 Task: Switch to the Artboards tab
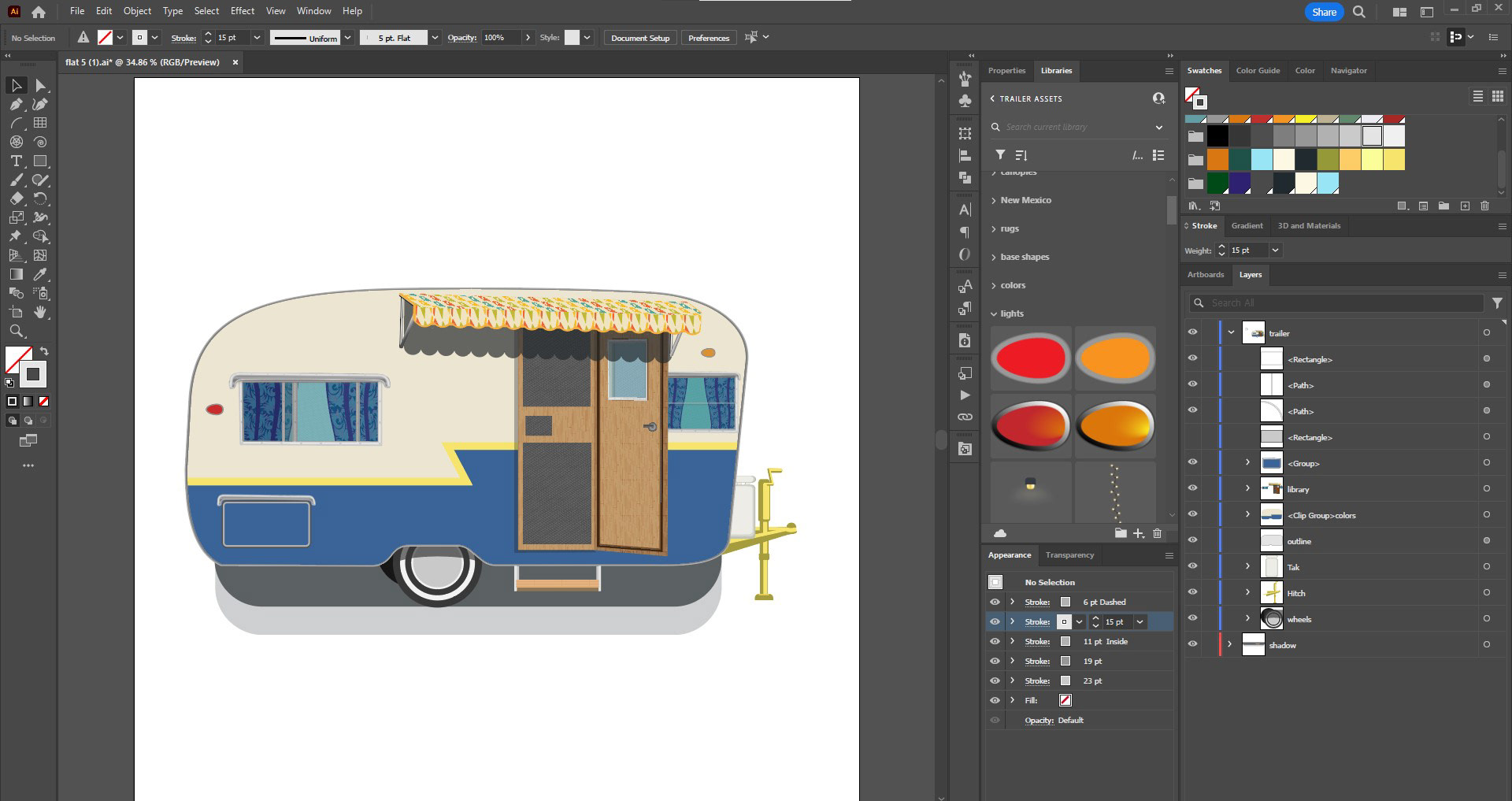point(1206,275)
